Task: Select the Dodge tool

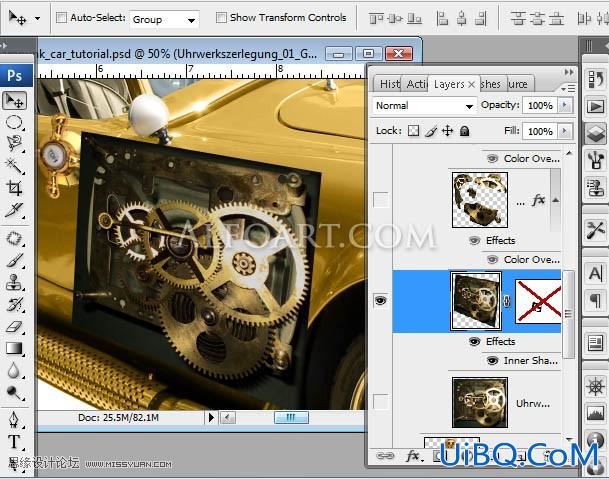Action: (x=14, y=393)
